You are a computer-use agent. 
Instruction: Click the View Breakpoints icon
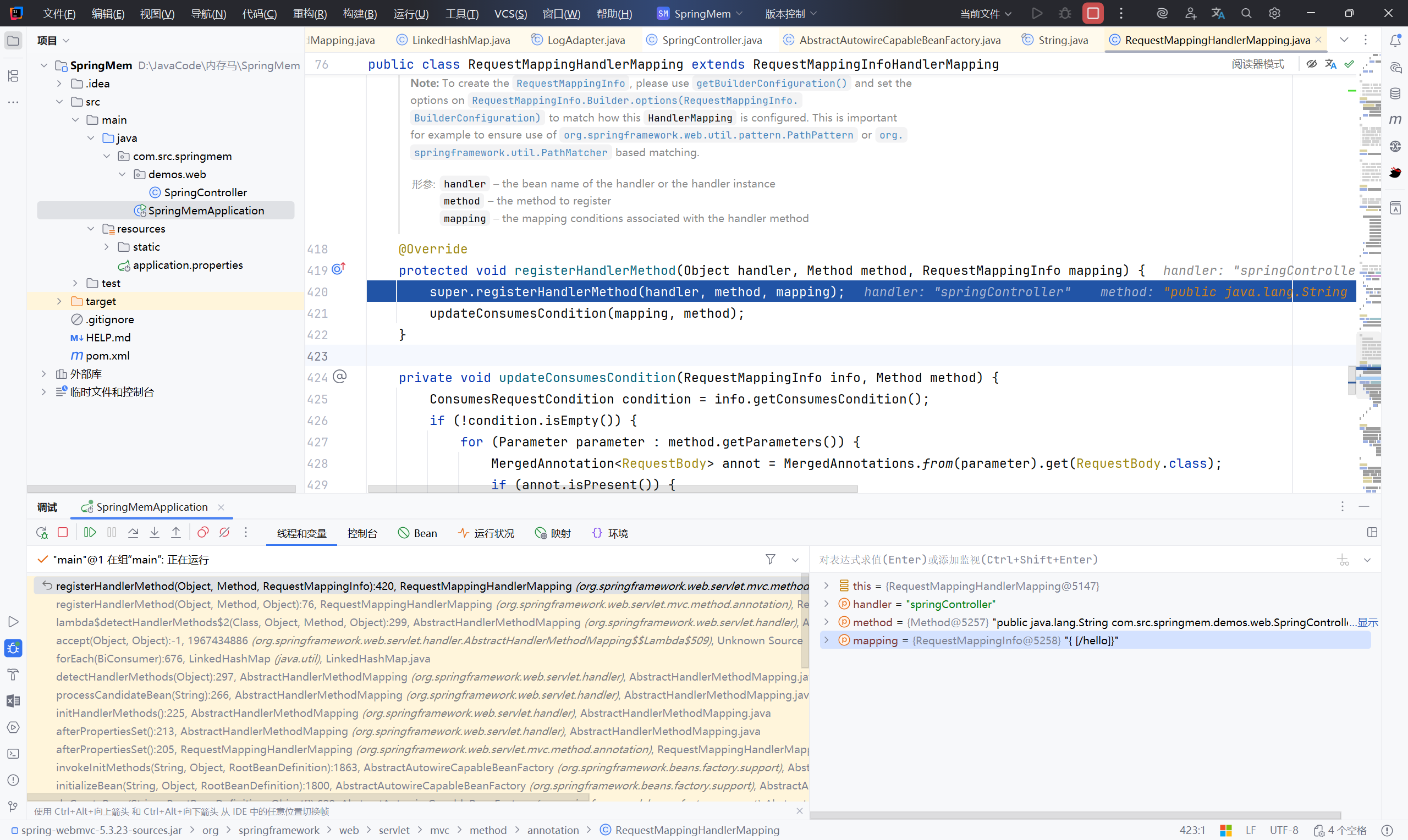(203, 533)
